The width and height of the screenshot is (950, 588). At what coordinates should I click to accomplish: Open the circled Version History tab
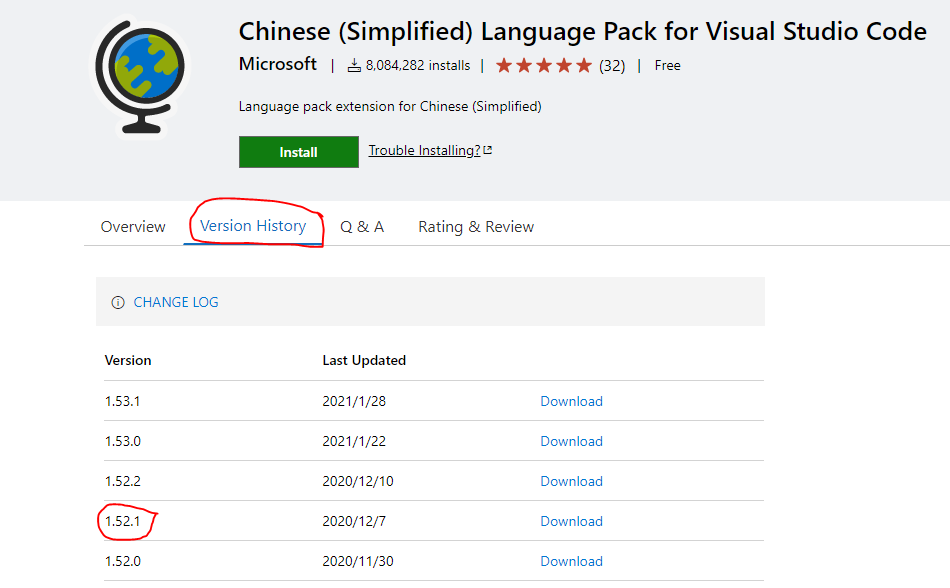(254, 226)
